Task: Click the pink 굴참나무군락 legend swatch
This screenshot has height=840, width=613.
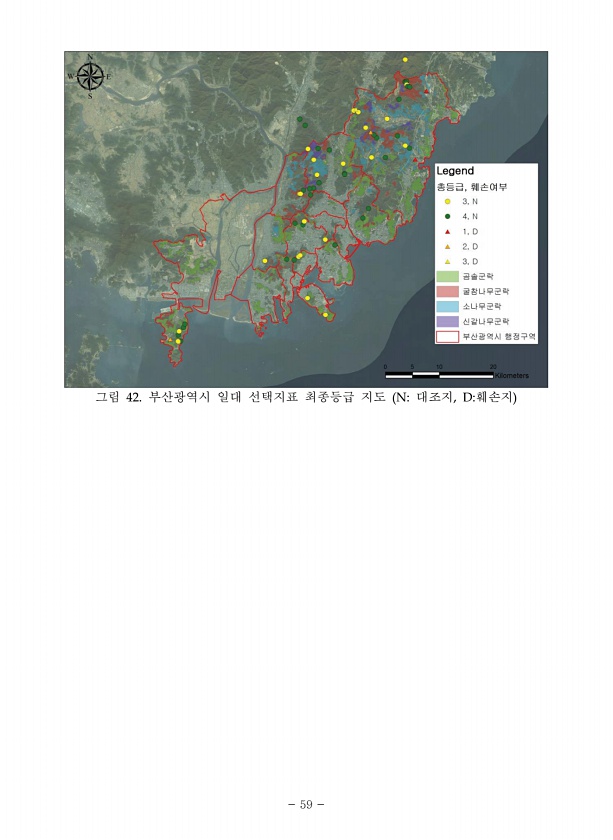Action: [447, 291]
